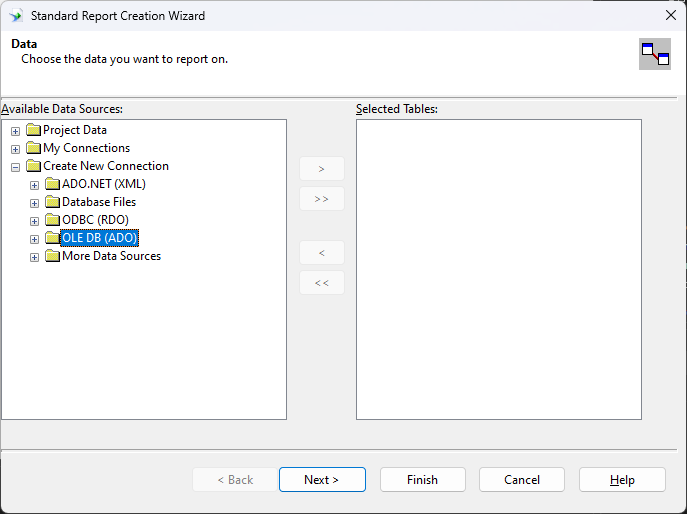
Task: Select the OLE DB (ADO) tree item
Action: pyautogui.click(x=99, y=238)
